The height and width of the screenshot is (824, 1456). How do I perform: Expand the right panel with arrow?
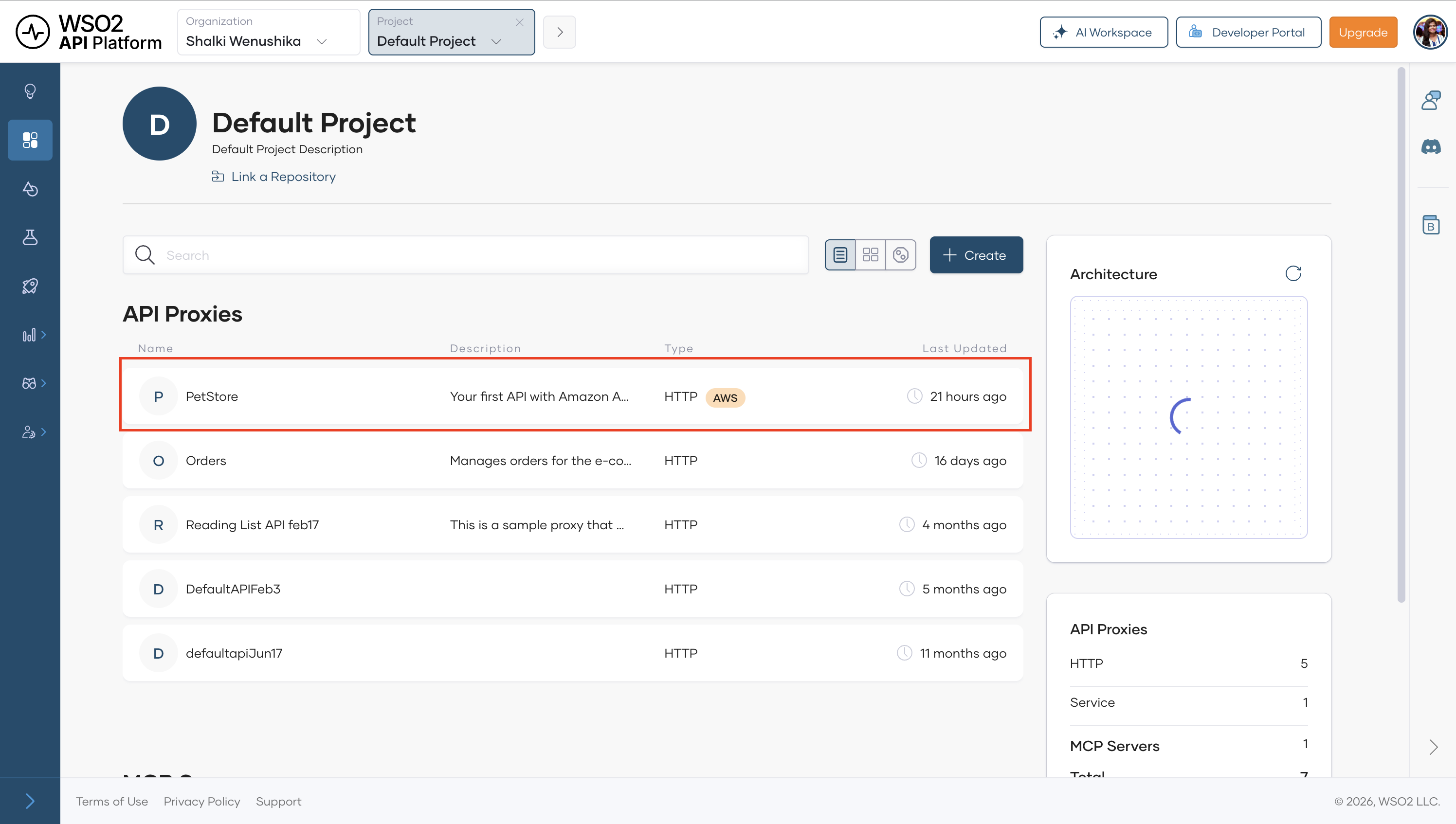click(x=1433, y=747)
